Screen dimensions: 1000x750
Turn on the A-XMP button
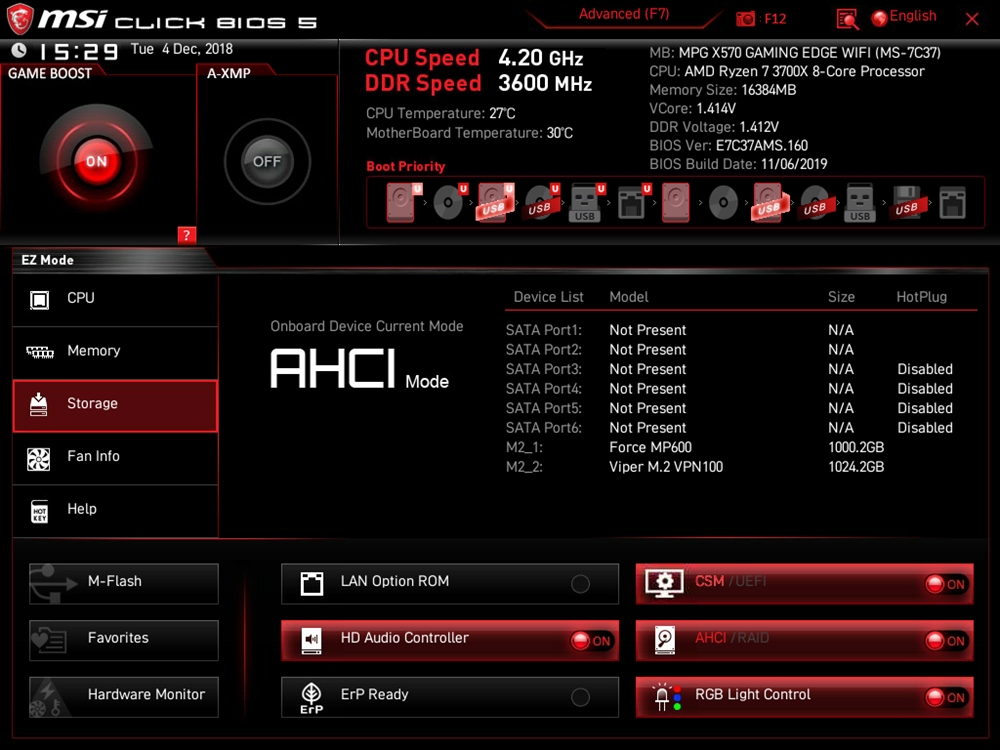(267, 161)
